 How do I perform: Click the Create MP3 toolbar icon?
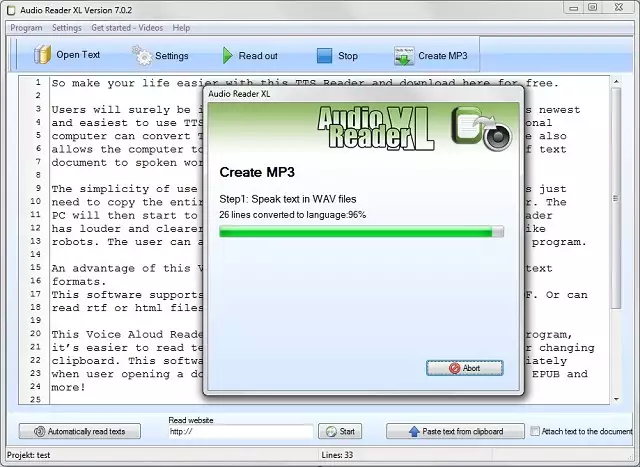coord(404,55)
